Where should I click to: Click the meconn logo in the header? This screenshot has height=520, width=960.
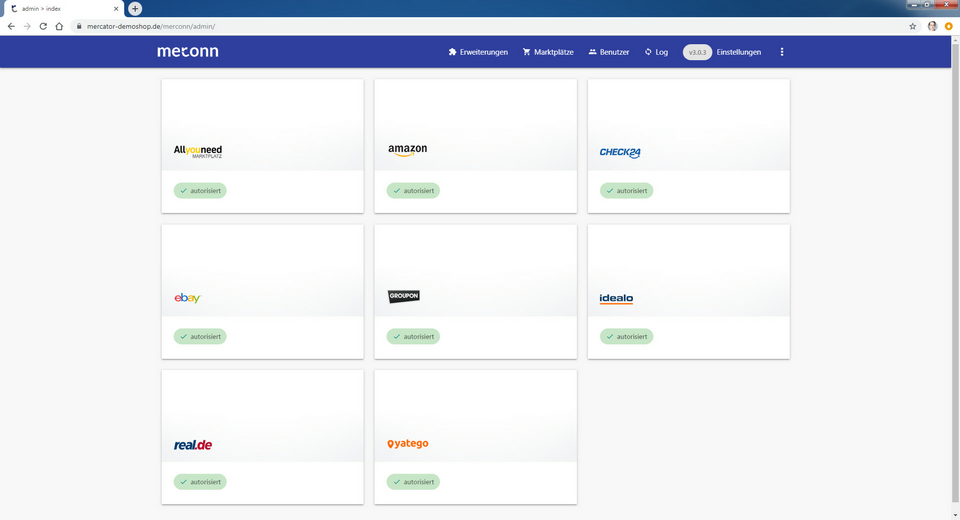[187, 51]
